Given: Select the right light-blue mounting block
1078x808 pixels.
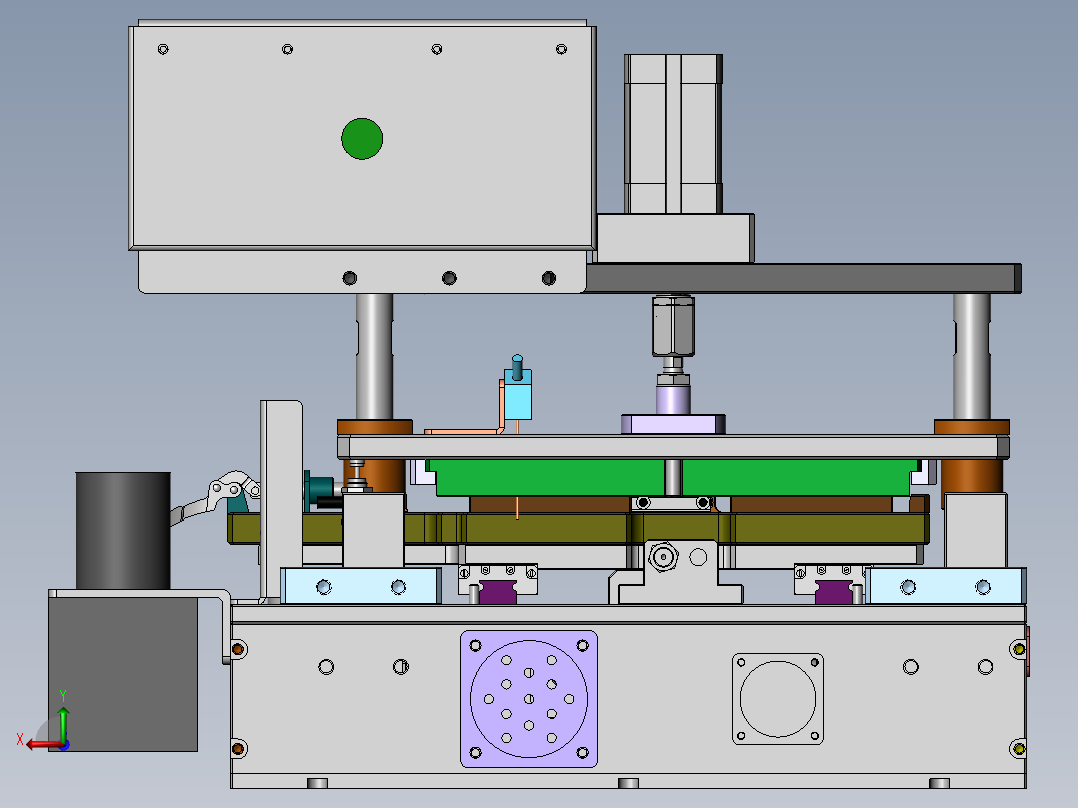Looking at the screenshot, I should coord(946,587).
